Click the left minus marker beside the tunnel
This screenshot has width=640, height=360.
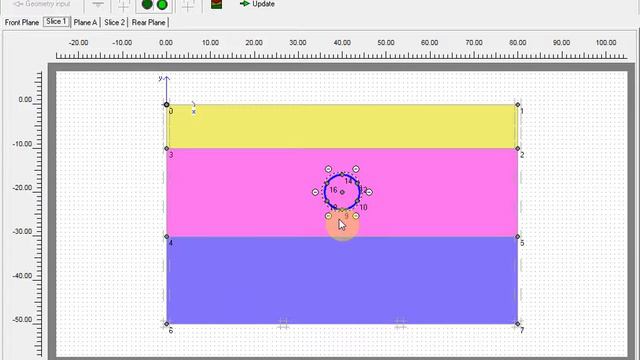coord(315,192)
